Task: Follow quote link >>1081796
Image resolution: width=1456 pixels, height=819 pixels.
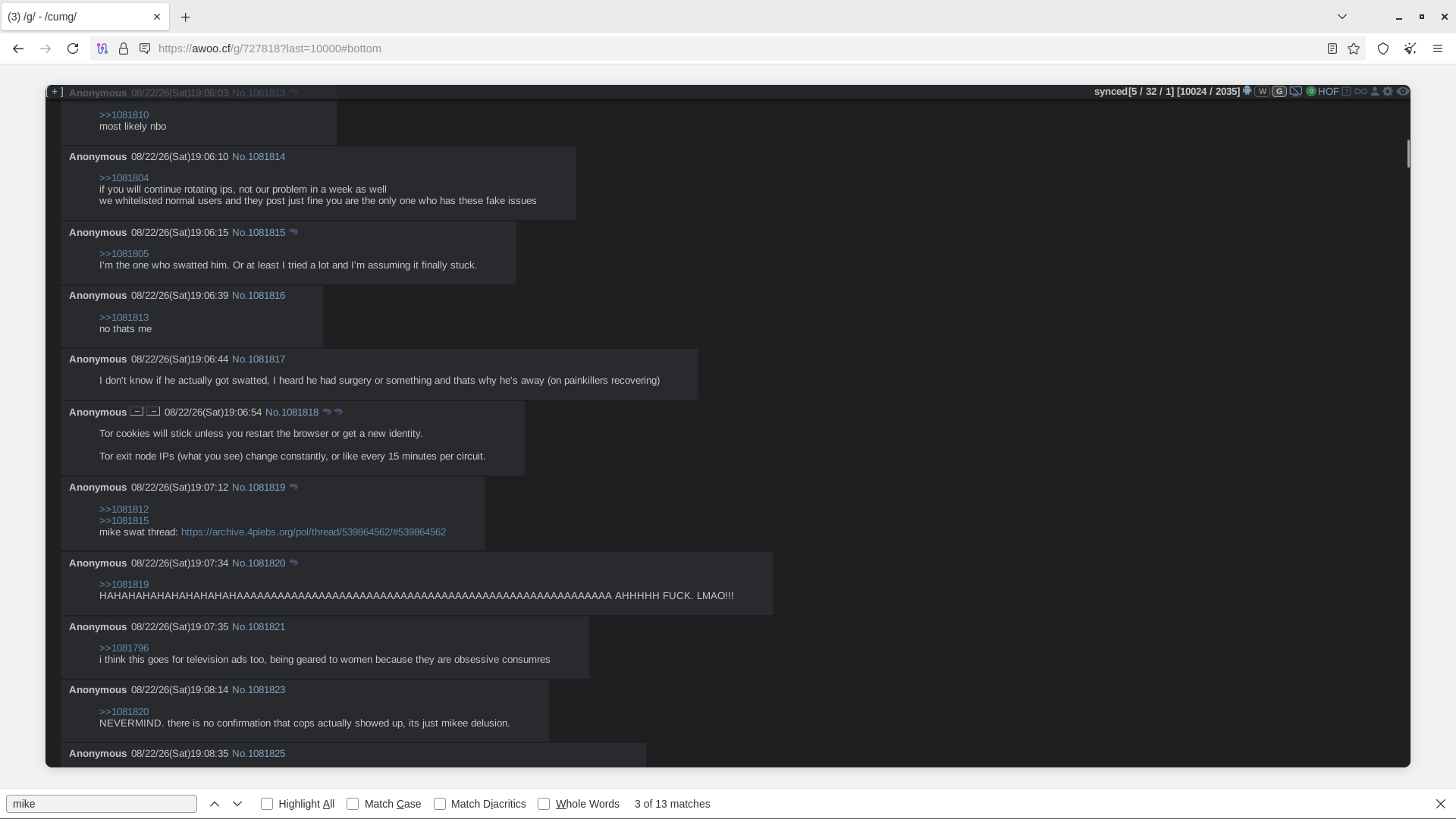Action: point(124,648)
